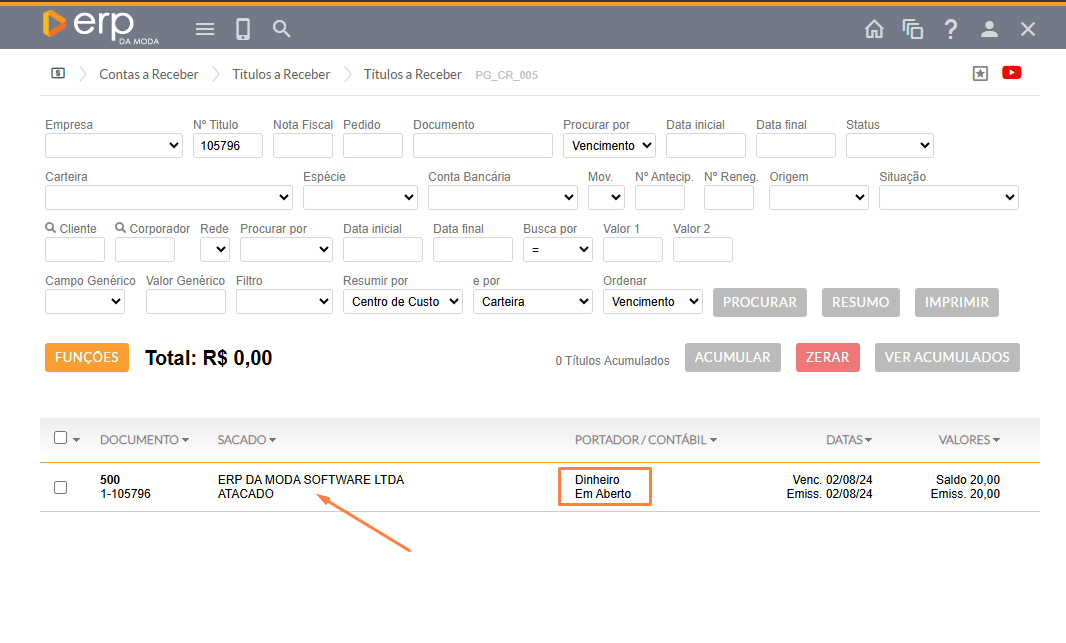The image size is (1066, 643).
Task: Expand the Empresa dropdown
Action: click(x=114, y=146)
